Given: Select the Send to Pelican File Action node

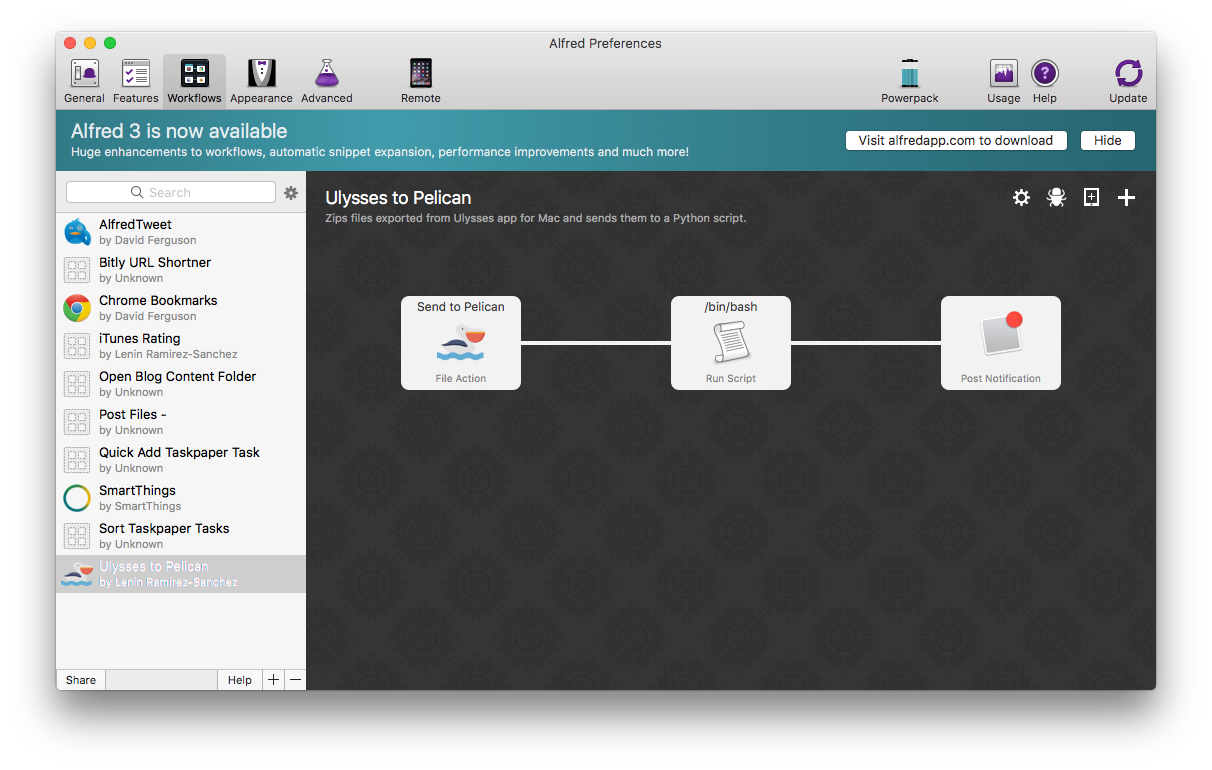Looking at the screenshot, I should 461,343.
